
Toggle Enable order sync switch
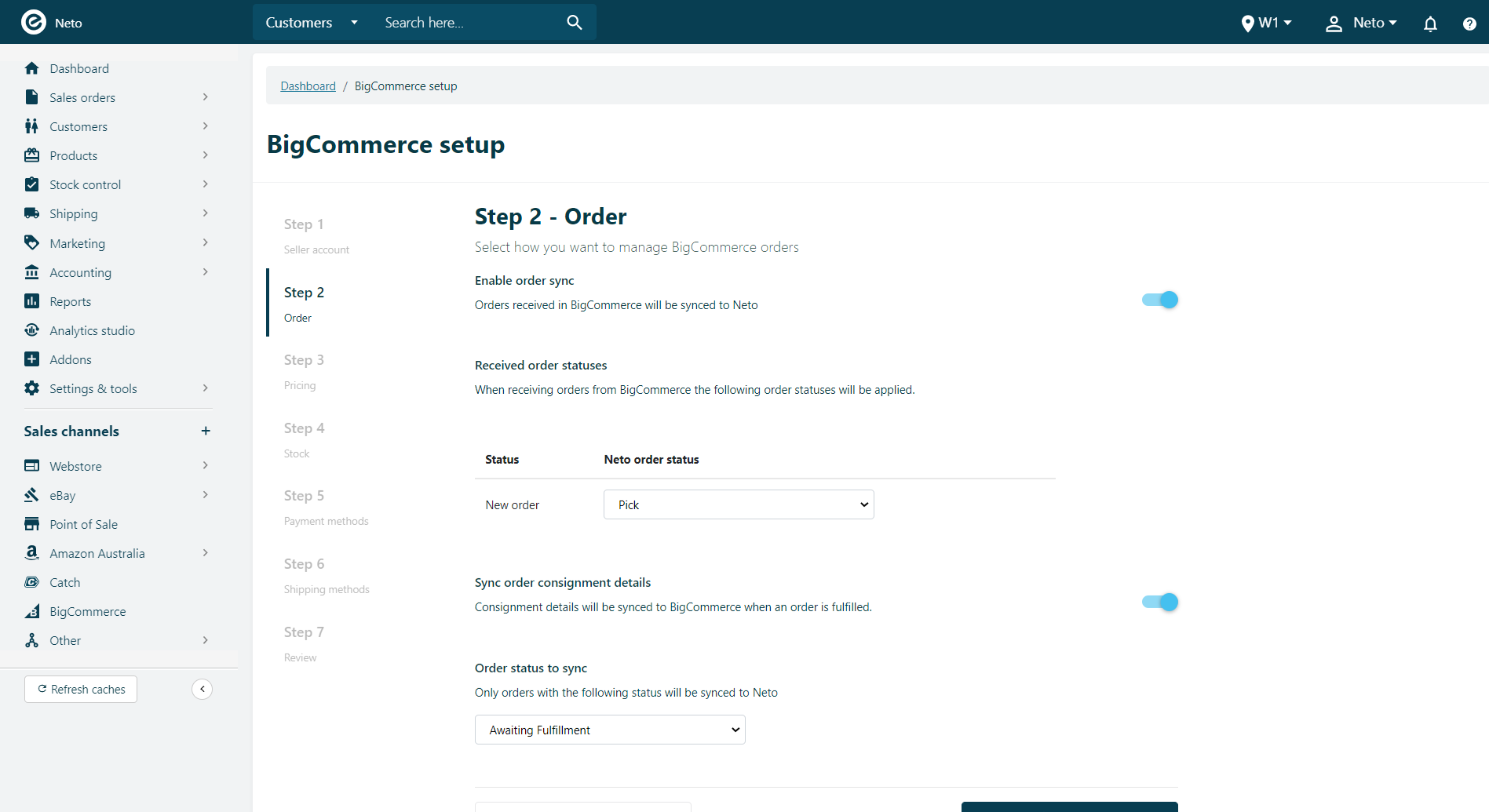click(1160, 300)
